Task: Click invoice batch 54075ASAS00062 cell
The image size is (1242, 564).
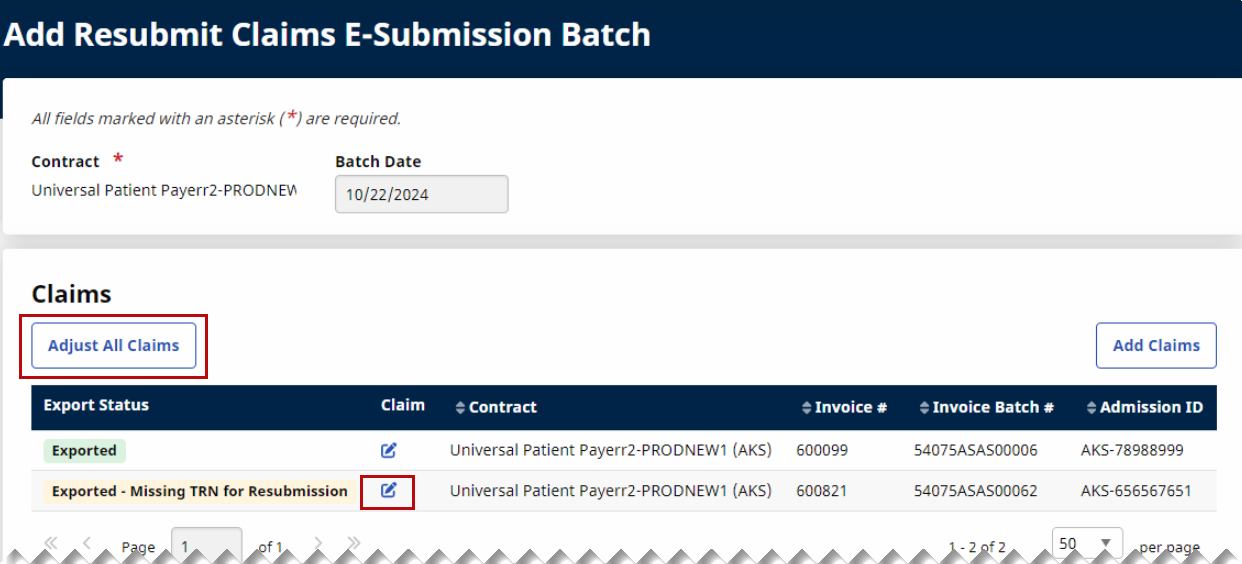Action: pos(975,491)
